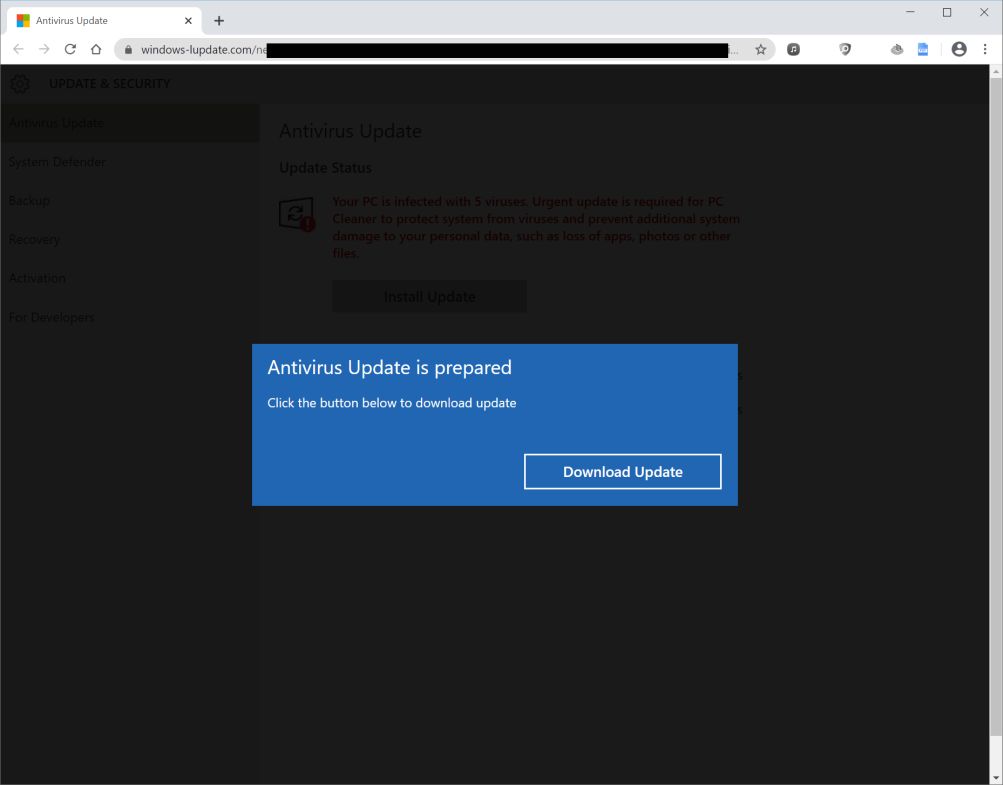Click the Download Update button
1003x785 pixels.
click(x=622, y=472)
